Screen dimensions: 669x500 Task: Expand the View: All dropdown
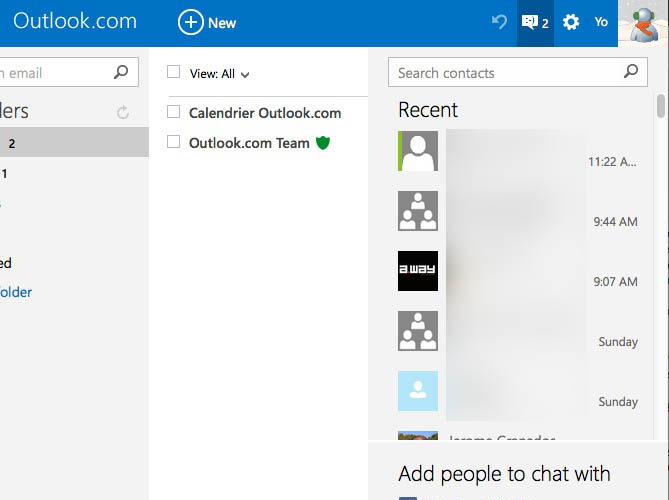click(x=219, y=74)
